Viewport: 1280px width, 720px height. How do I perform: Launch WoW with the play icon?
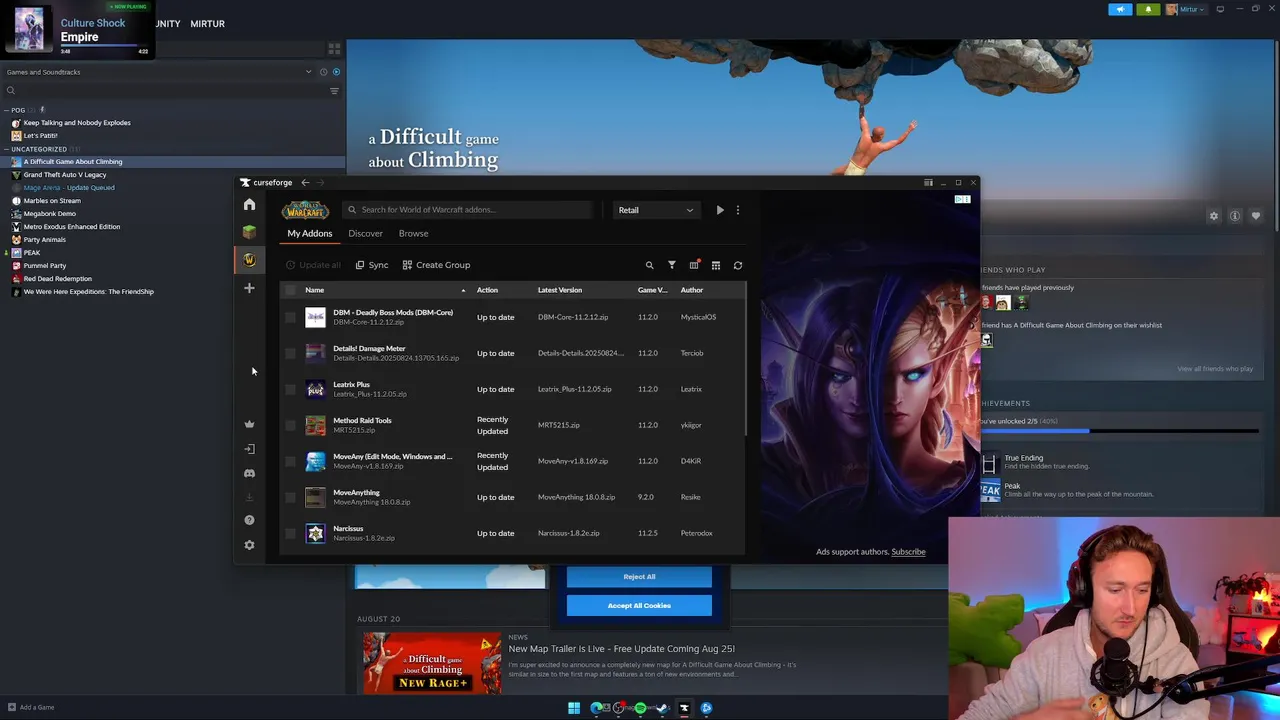tap(720, 210)
